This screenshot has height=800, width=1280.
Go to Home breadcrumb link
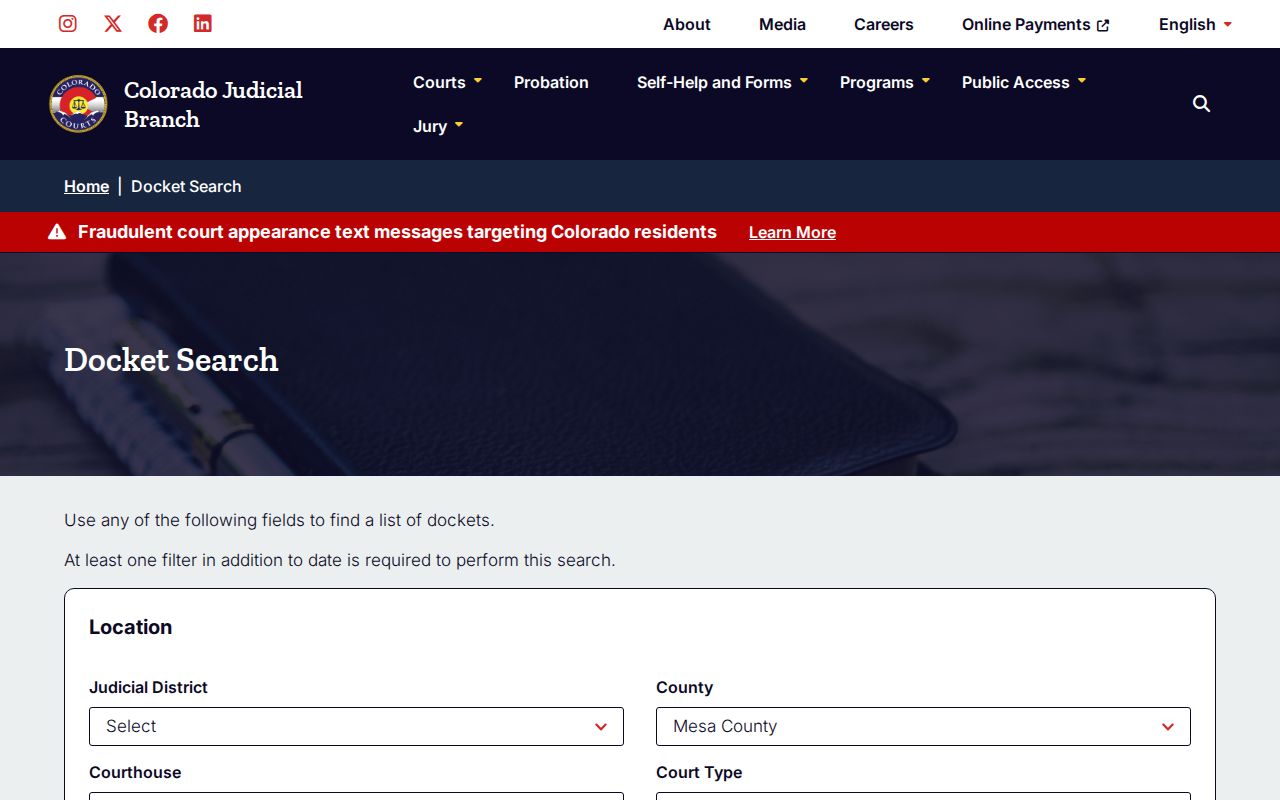pyautogui.click(x=86, y=186)
